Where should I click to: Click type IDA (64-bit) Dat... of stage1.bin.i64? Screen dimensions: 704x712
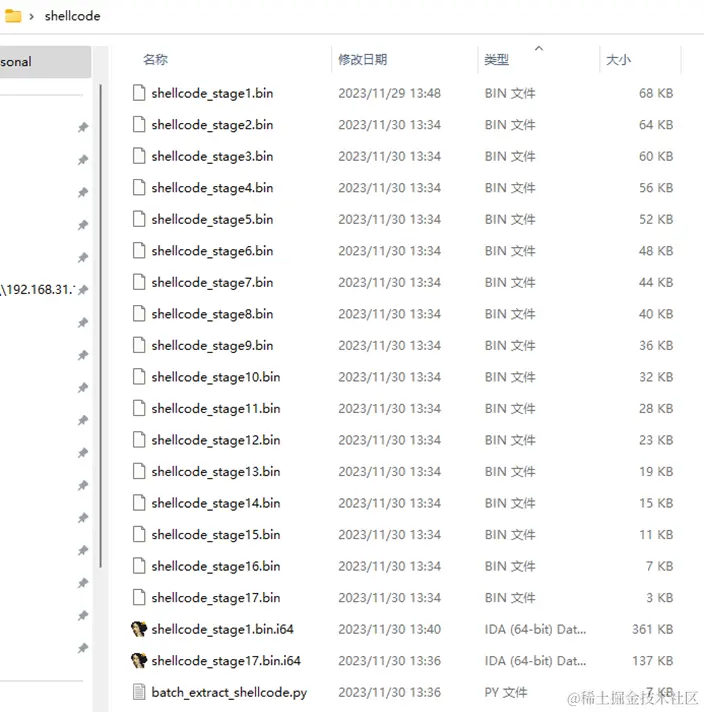point(535,629)
